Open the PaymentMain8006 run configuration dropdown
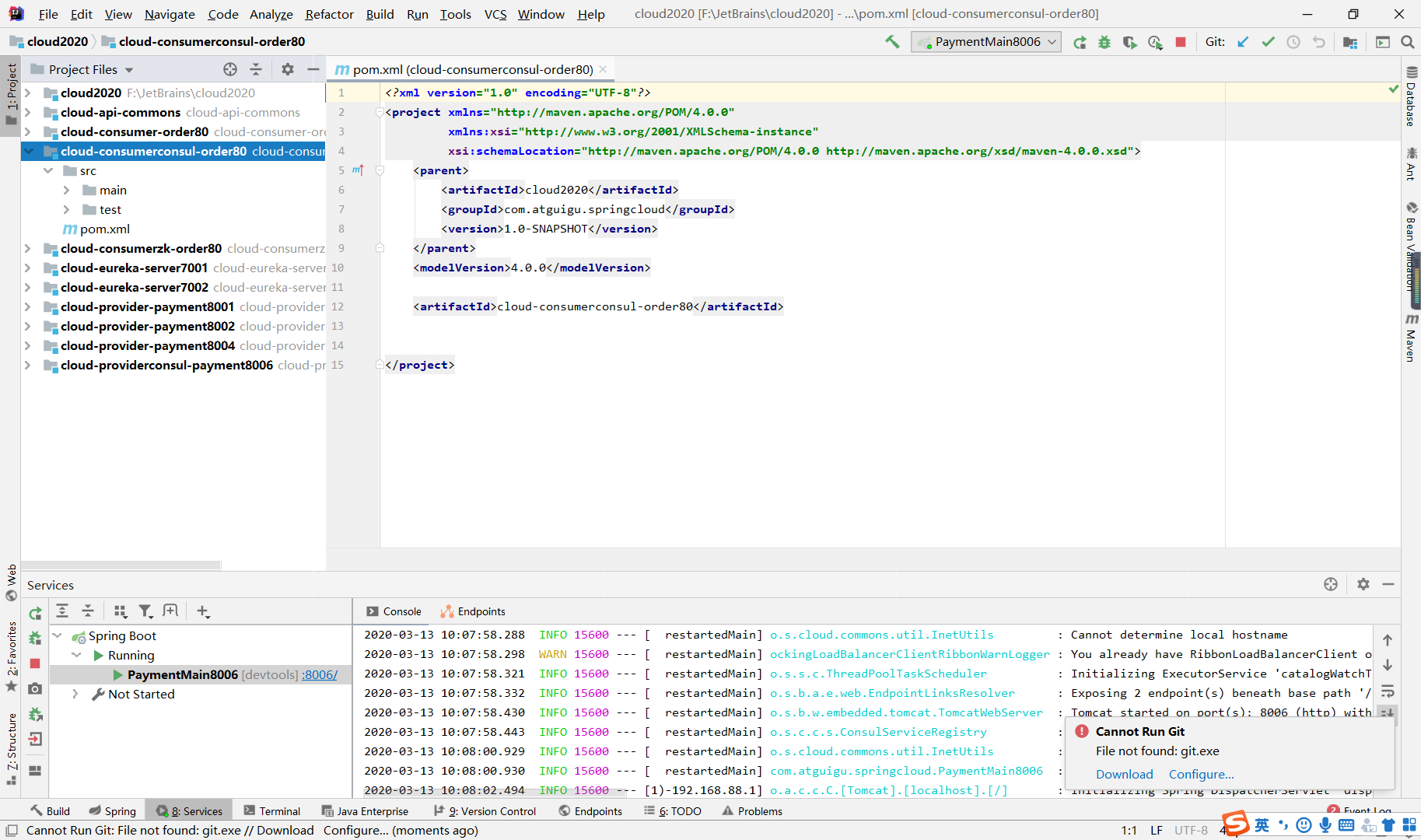 click(x=985, y=42)
